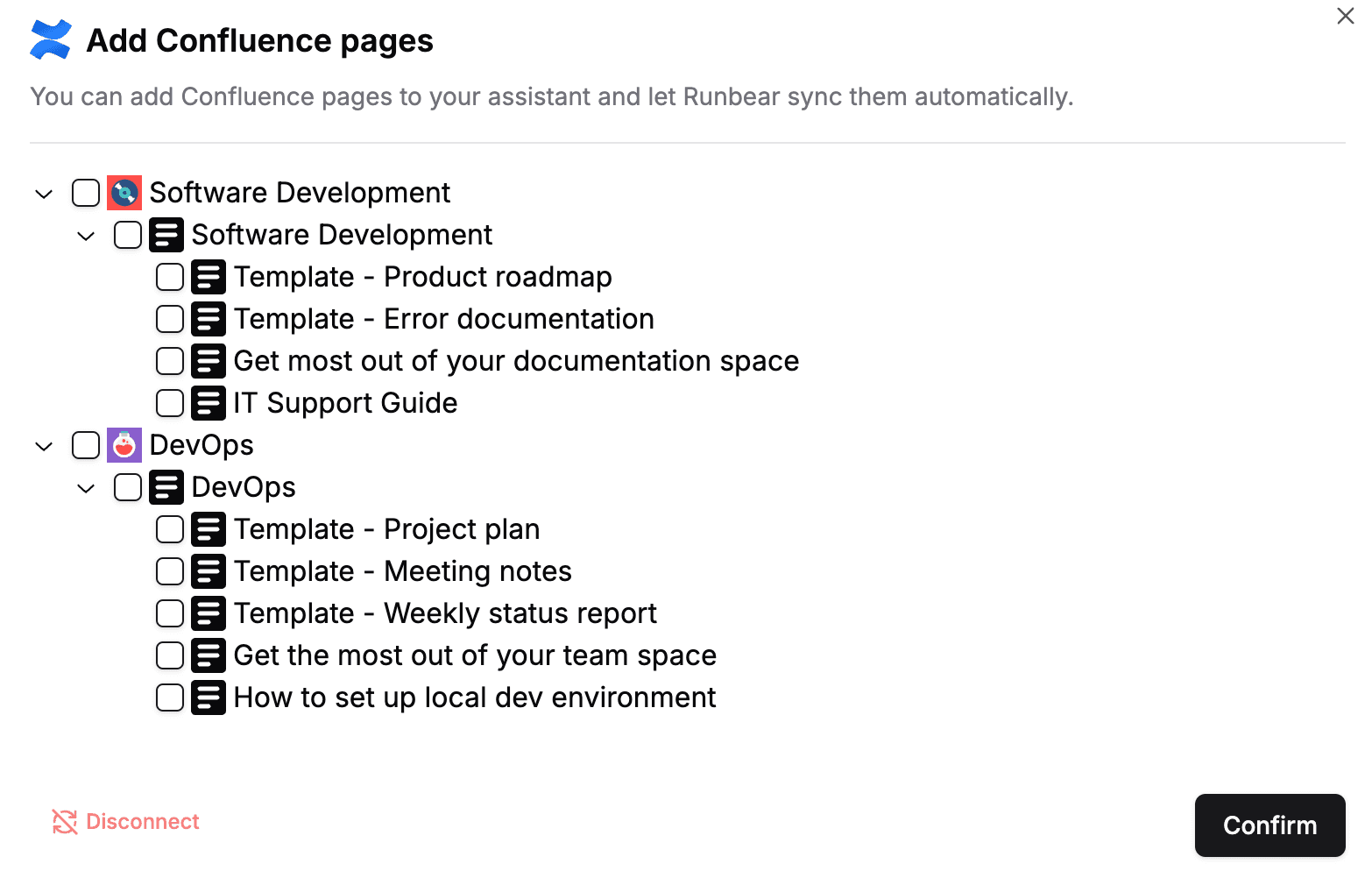Screen dimensions: 1372x878
Task: Click the Confluence logo icon in header
Action: pos(51,40)
